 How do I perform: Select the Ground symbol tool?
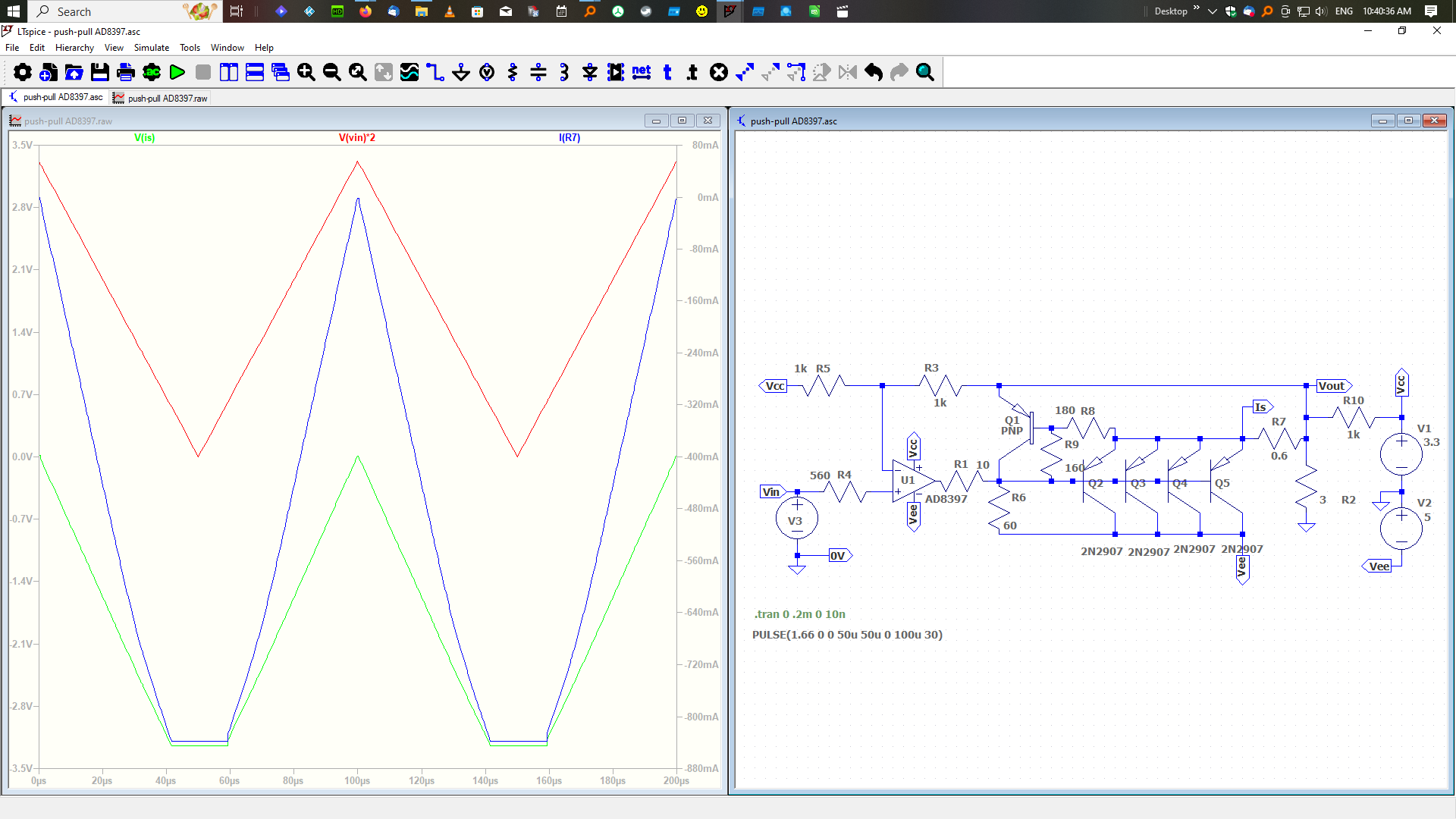[x=461, y=72]
